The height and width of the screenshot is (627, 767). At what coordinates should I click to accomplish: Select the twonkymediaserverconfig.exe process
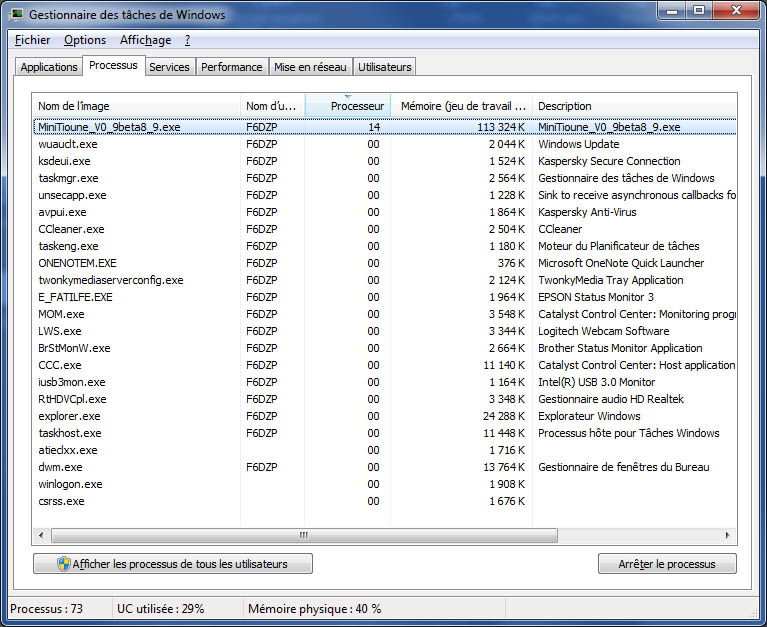point(384,280)
